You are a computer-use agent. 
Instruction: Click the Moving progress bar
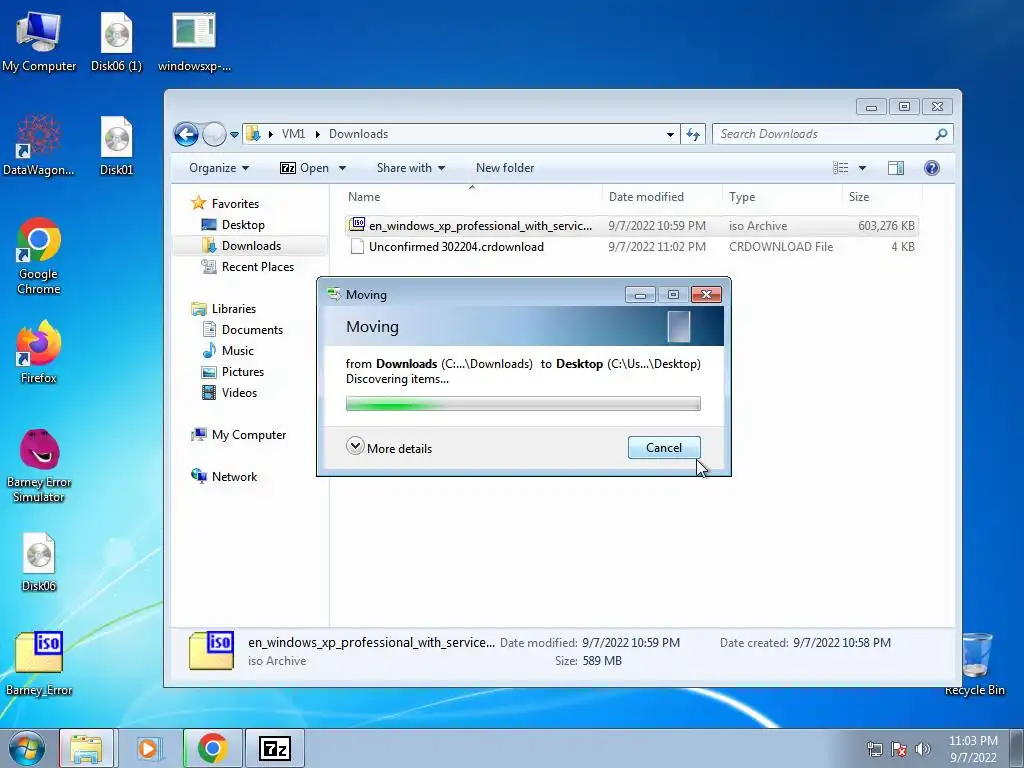click(x=523, y=404)
